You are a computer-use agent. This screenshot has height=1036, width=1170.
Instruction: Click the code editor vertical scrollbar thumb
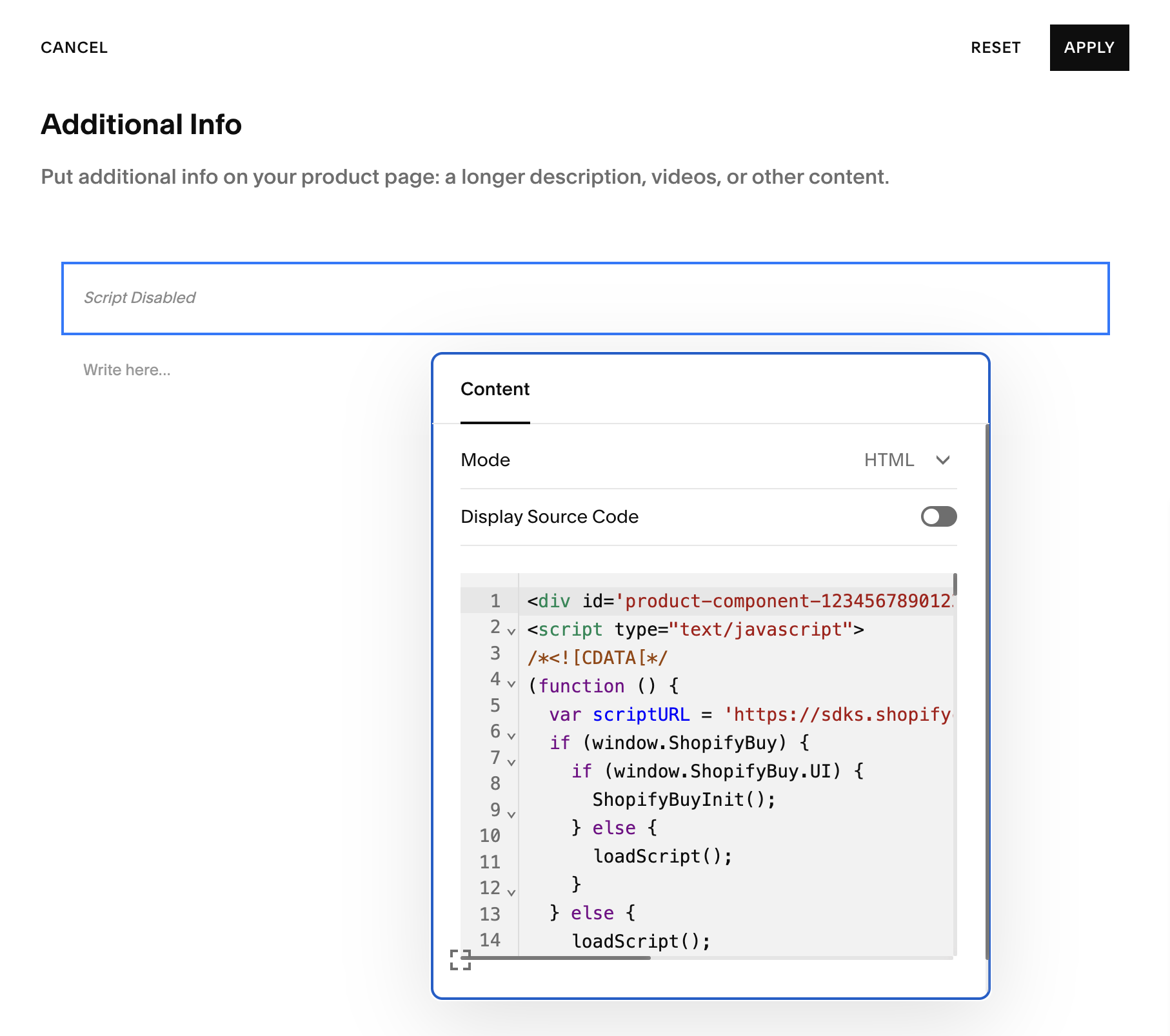(x=955, y=584)
